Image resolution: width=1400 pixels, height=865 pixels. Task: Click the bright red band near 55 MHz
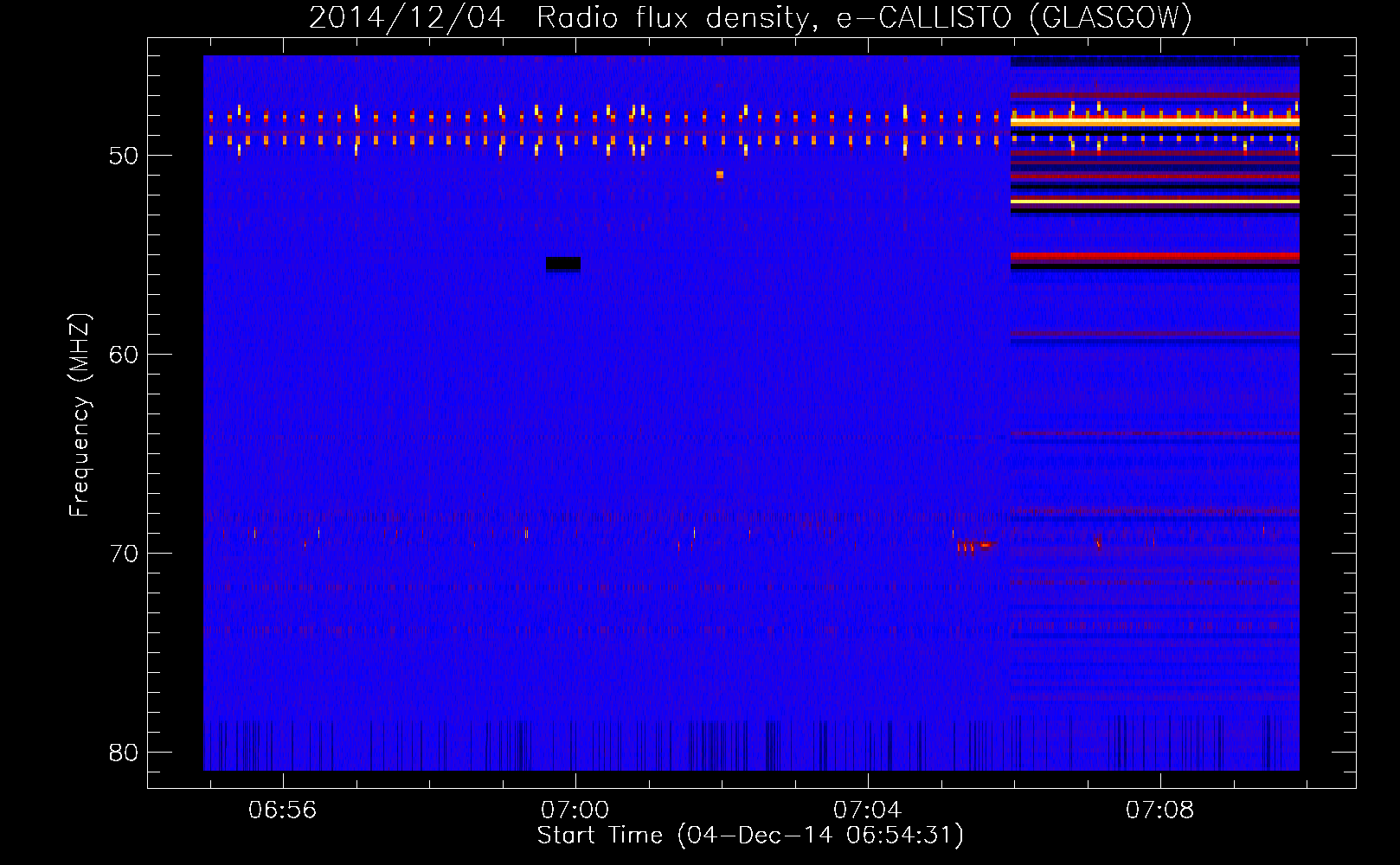(1154, 256)
